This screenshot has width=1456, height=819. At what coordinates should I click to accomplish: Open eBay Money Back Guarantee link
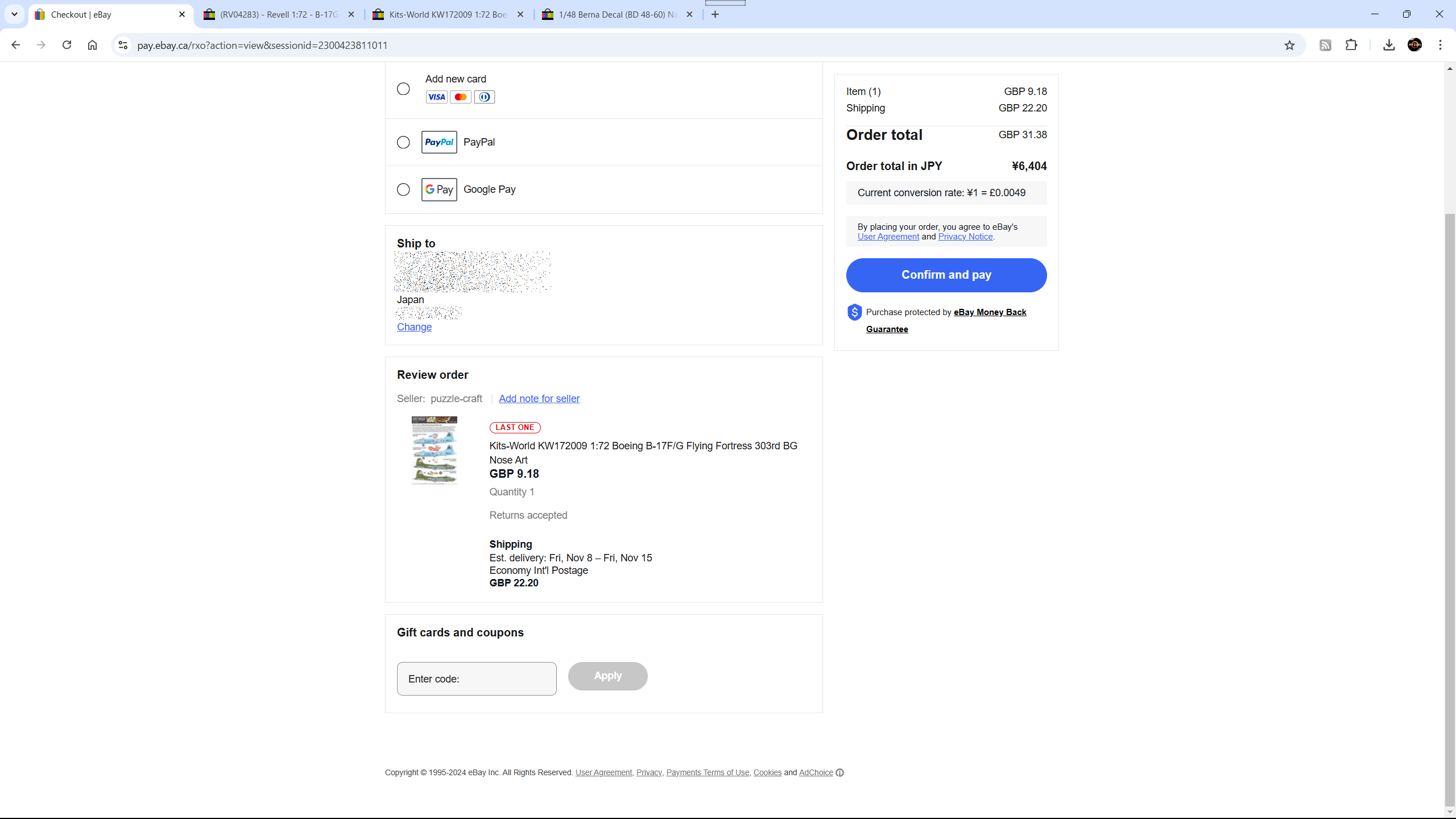(x=990, y=312)
